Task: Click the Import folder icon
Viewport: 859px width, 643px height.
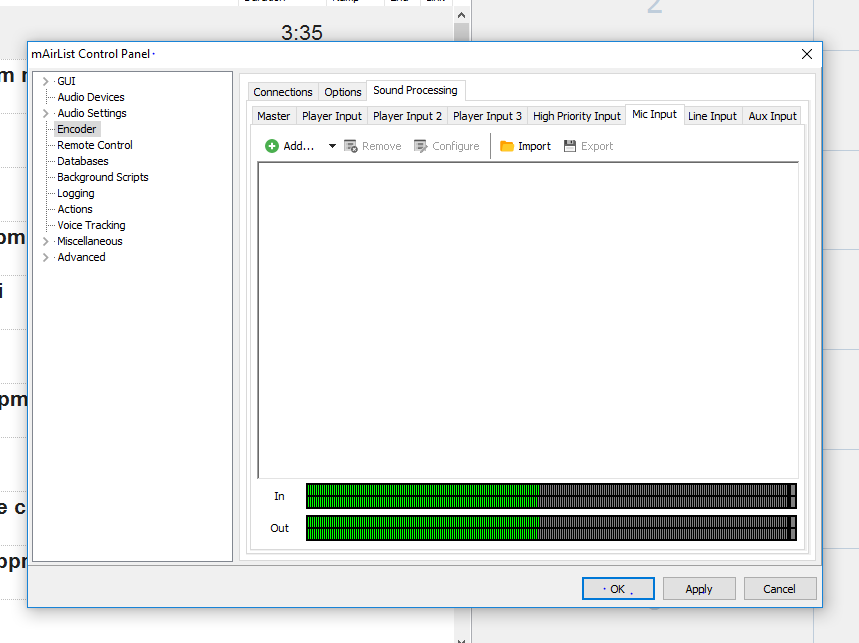Action: 507,146
